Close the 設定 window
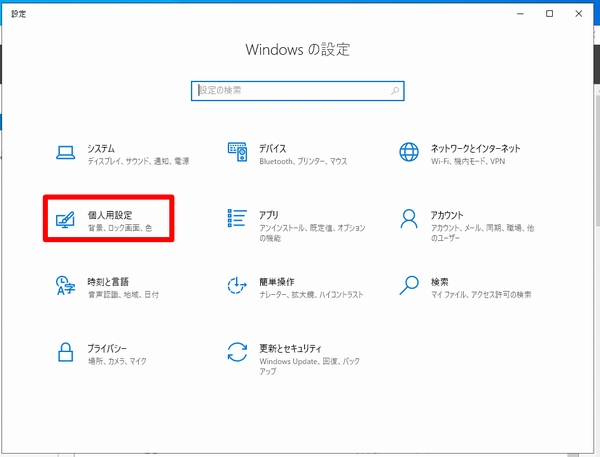This screenshot has width=600, height=457. point(579,14)
